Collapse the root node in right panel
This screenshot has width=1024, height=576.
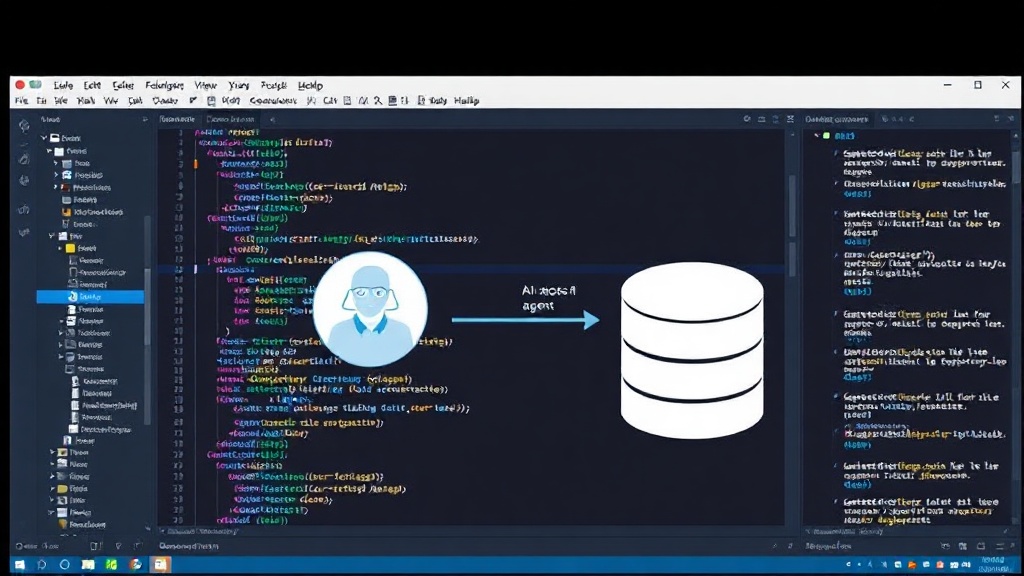click(816, 136)
